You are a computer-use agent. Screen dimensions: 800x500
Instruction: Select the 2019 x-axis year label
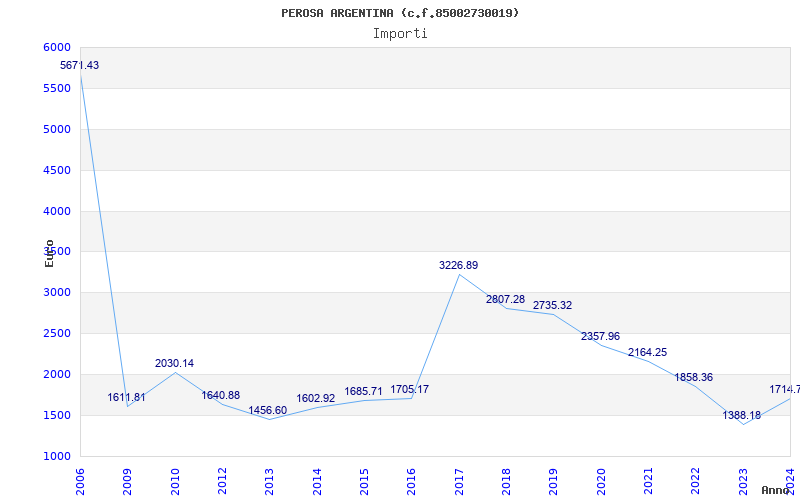point(554,481)
